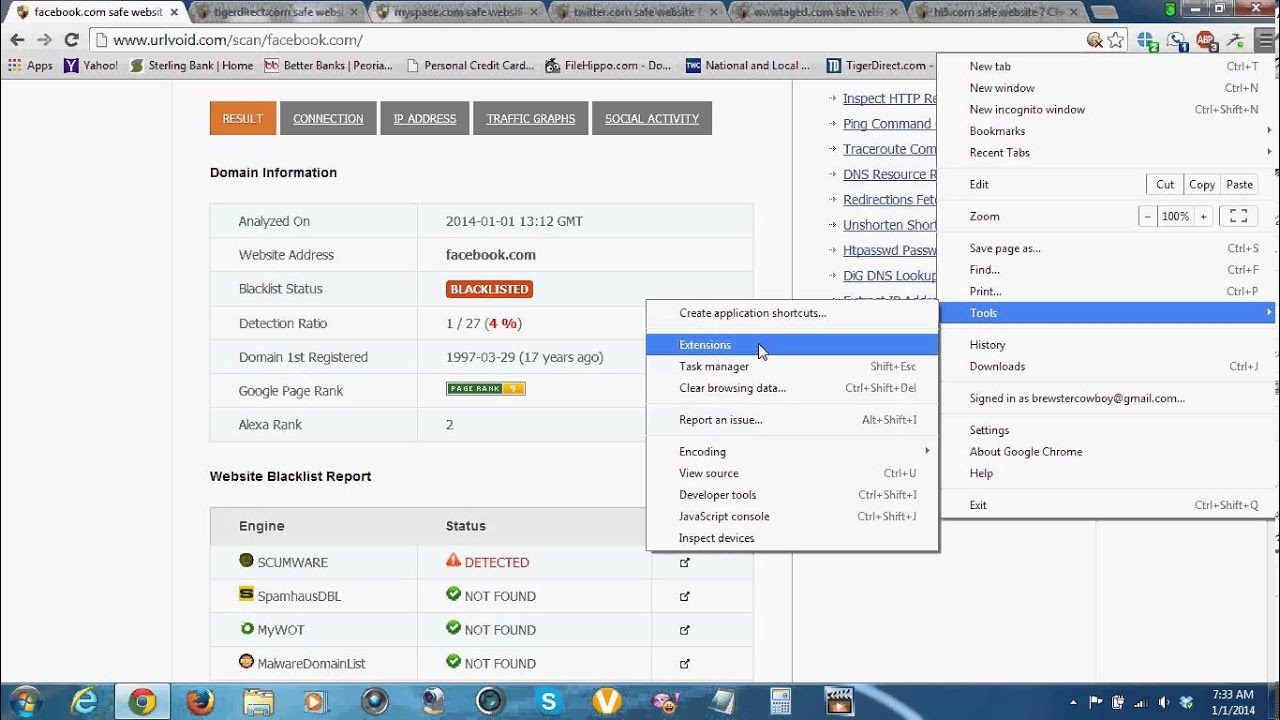This screenshot has width=1280, height=720.
Task: Open the Apps shortcut in bookmarks bar
Action: pos(30,66)
